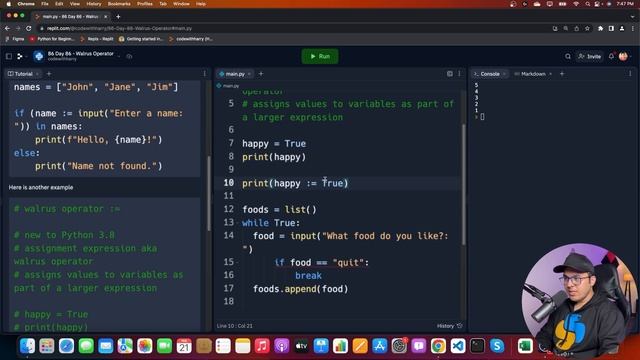
Task: Open Chrome History menu
Action: click(x=93, y=4)
